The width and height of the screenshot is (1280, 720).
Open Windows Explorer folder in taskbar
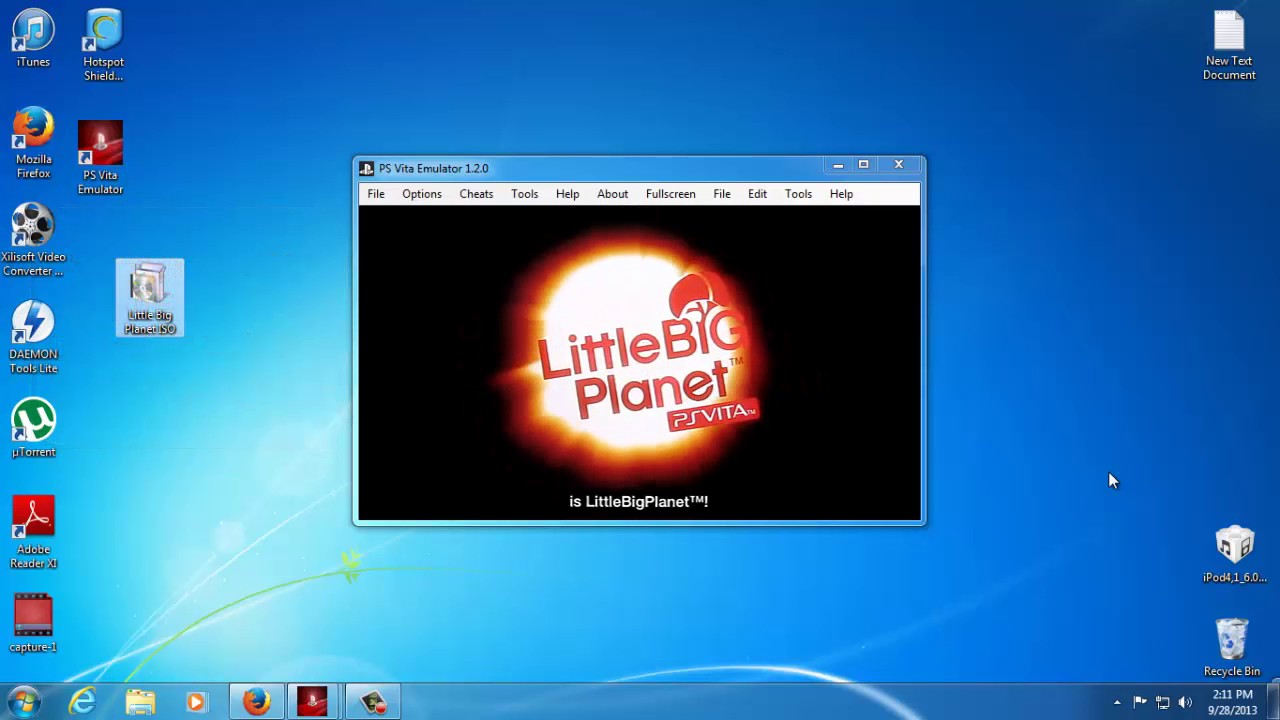(140, 702)
